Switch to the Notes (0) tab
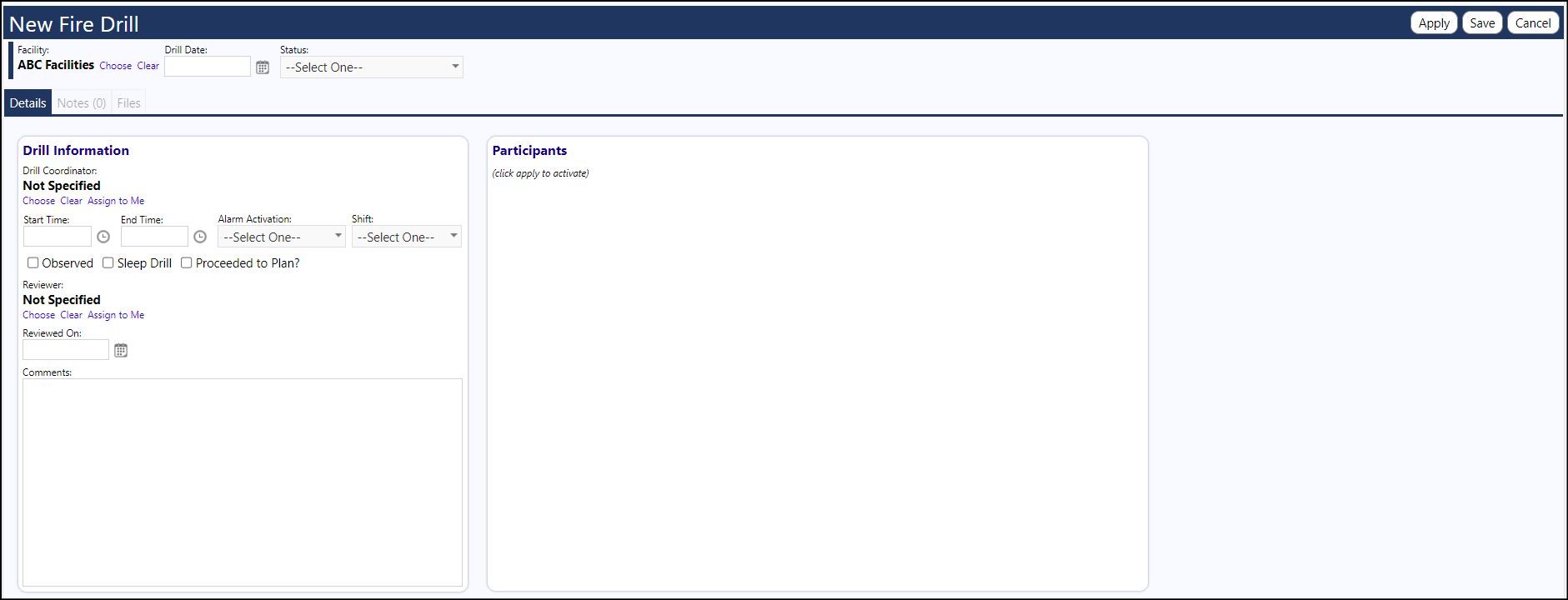The image size is (1568, 600). (x=82, y=103)
